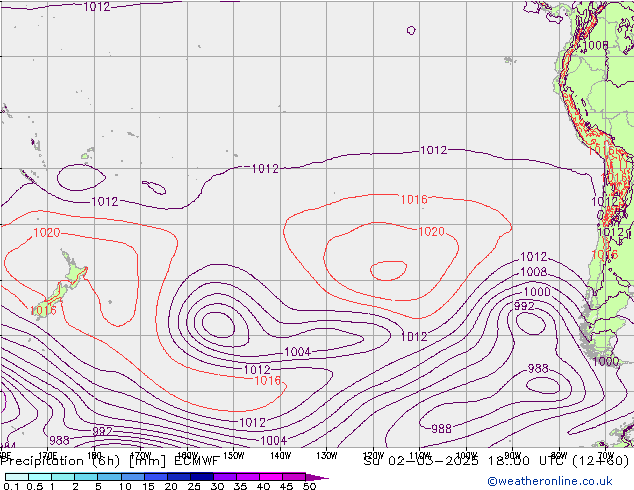Viewport: 634px width, 490px height.
Task: Click the closed low-pressure center near 150W
Action: pos(218,325)
